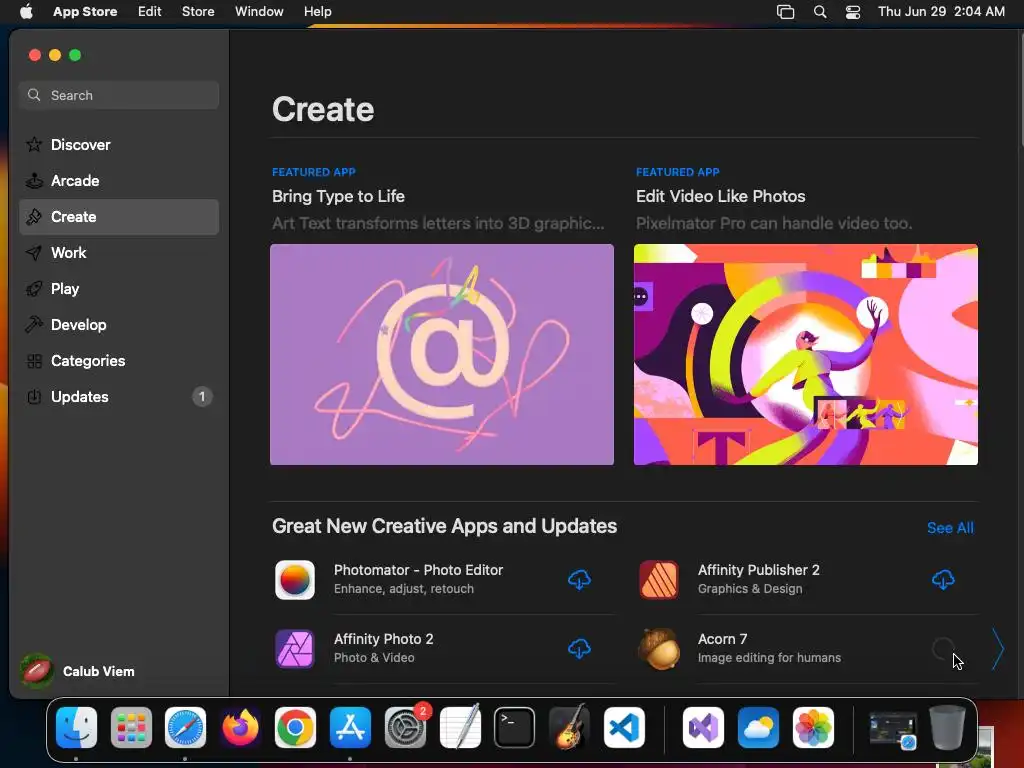This screenshot has height=768, width=1024.
Task: Click the Stage Manager icon in menu bar
Action: pyautogui.click(x=786, y=12)
